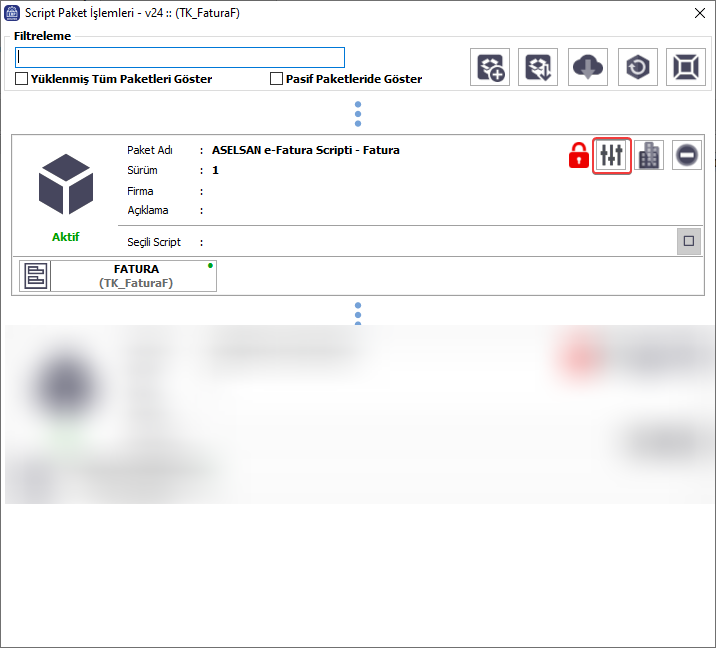Click into the Filtreleme text field
Image resolution: width=716 pixels, height=648 pixels.
pos(180,57)
